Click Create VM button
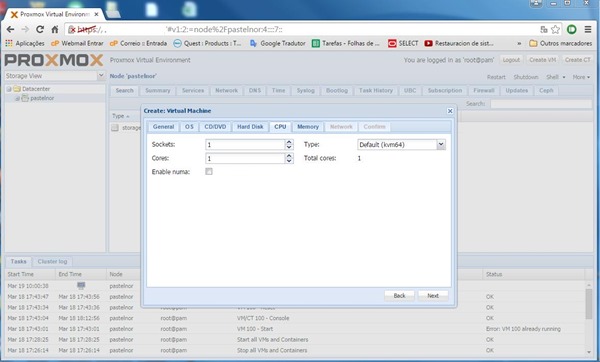 (543, 60)
